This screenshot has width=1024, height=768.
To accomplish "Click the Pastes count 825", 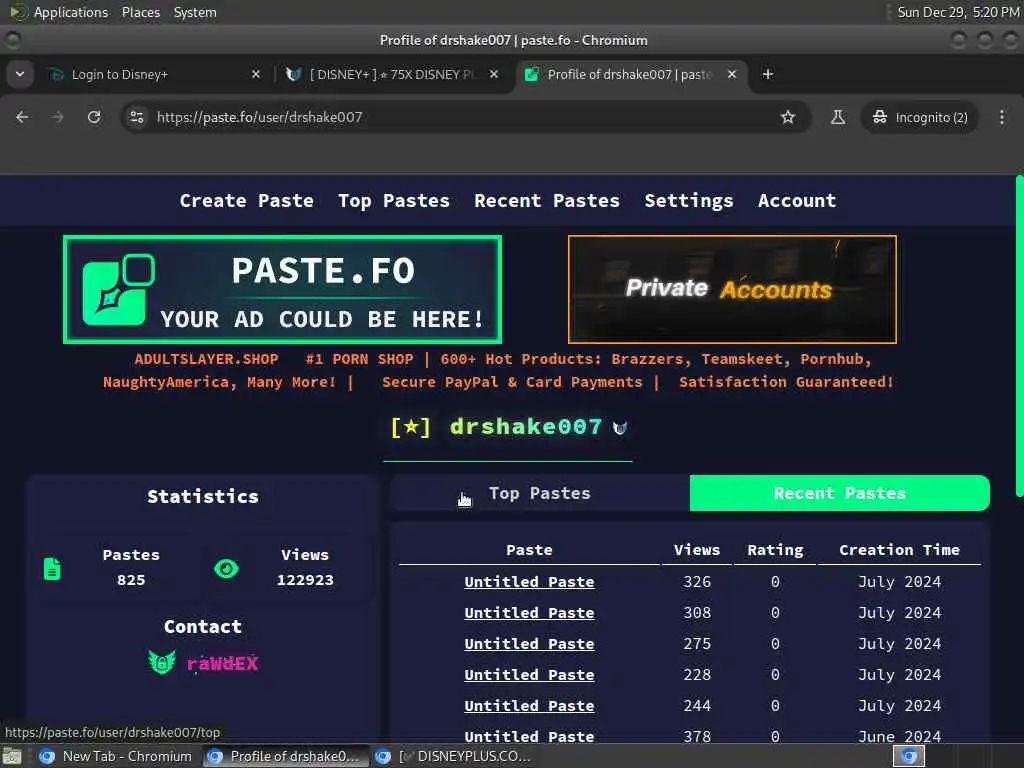I will (131, 580).
